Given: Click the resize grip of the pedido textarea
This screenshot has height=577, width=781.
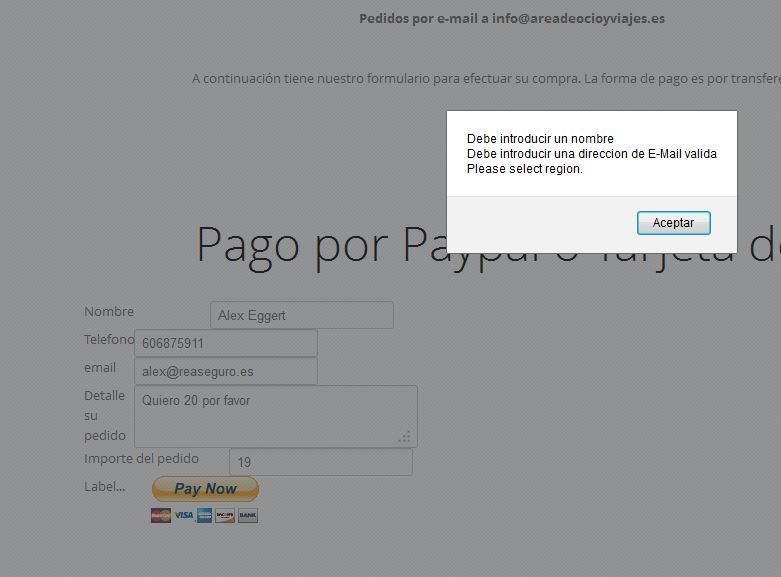Looking at the screenshot, I should tap(405, 436).
